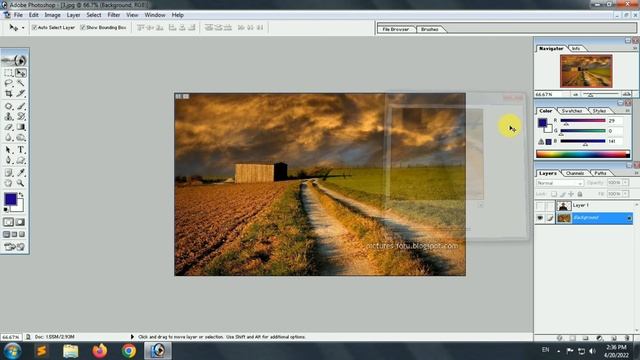Select the Eyedropper tool
This screenshot has height=360, width=640.
click(x=21, y=173)
